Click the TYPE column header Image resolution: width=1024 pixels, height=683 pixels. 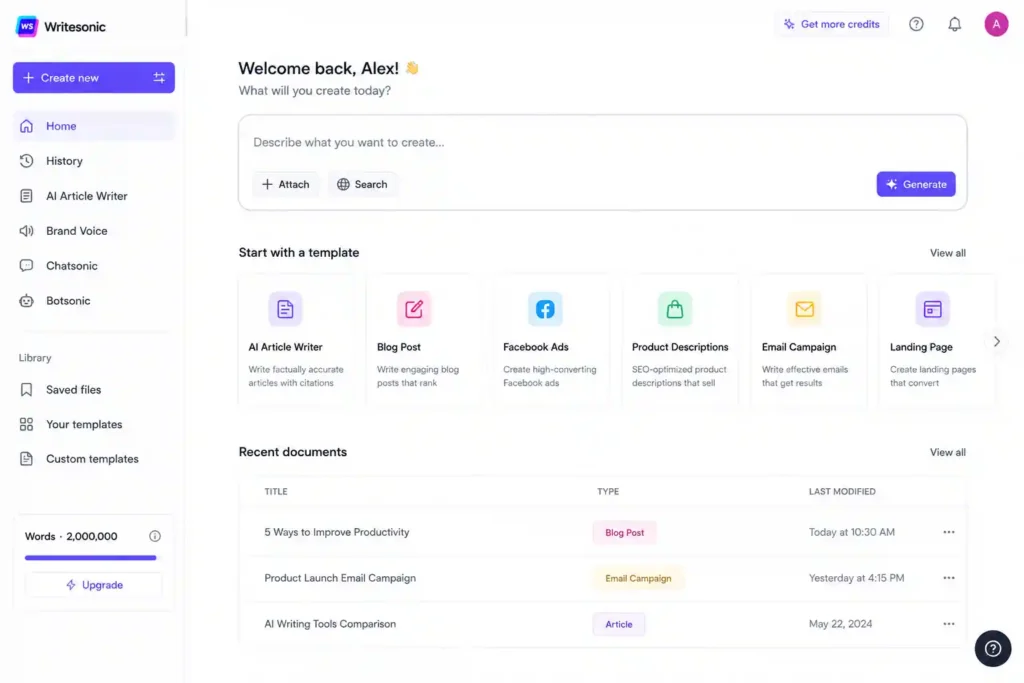608,491
